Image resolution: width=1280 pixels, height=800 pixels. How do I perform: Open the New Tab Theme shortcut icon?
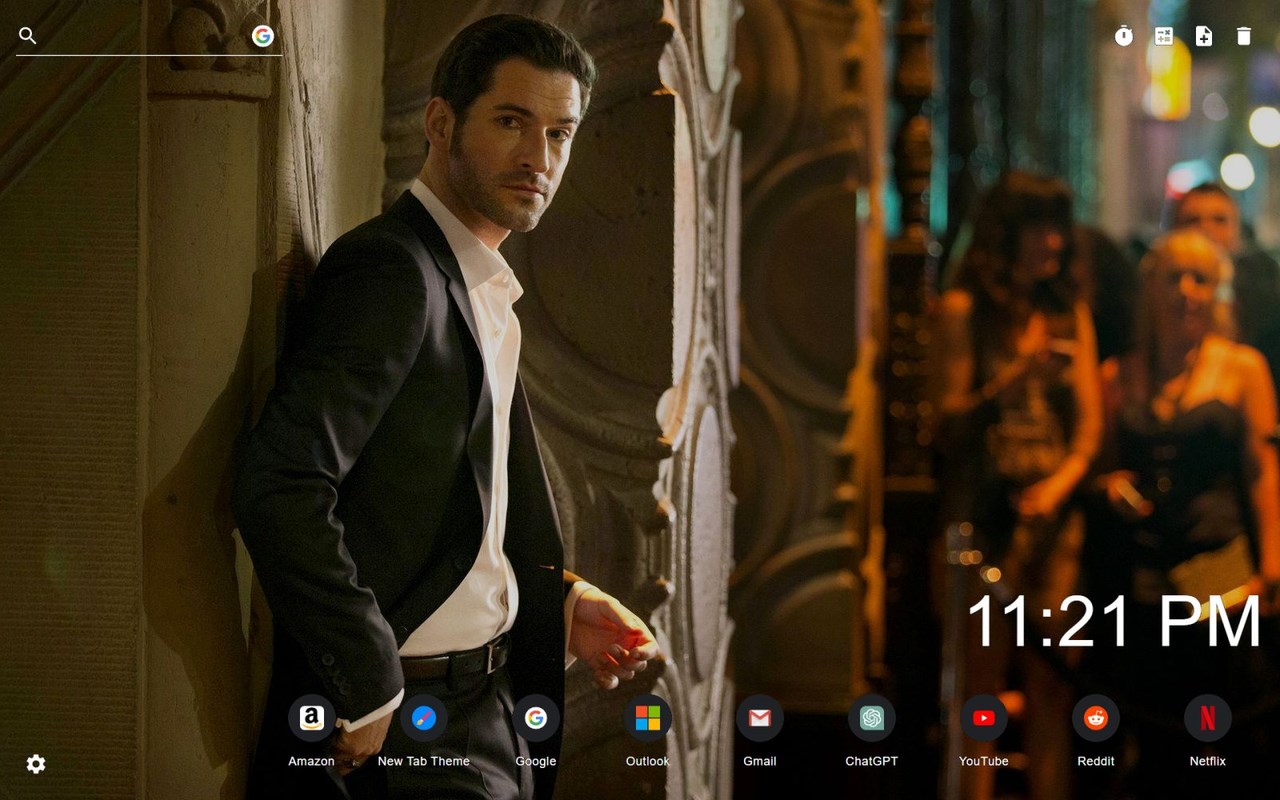point(424,718)
